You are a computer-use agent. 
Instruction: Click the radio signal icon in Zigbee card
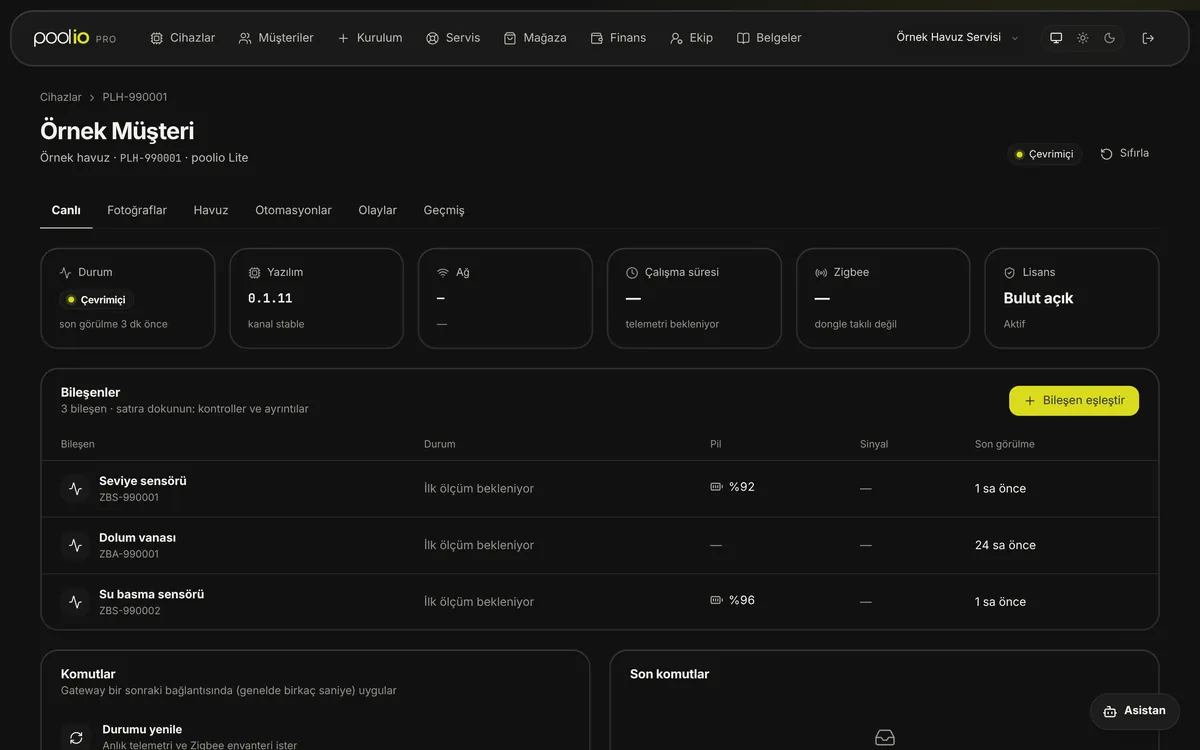click(821, 272)
